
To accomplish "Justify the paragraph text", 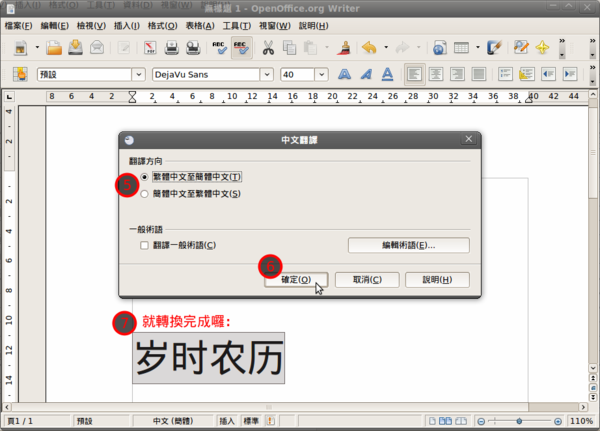I will click(x=479, y=74).
